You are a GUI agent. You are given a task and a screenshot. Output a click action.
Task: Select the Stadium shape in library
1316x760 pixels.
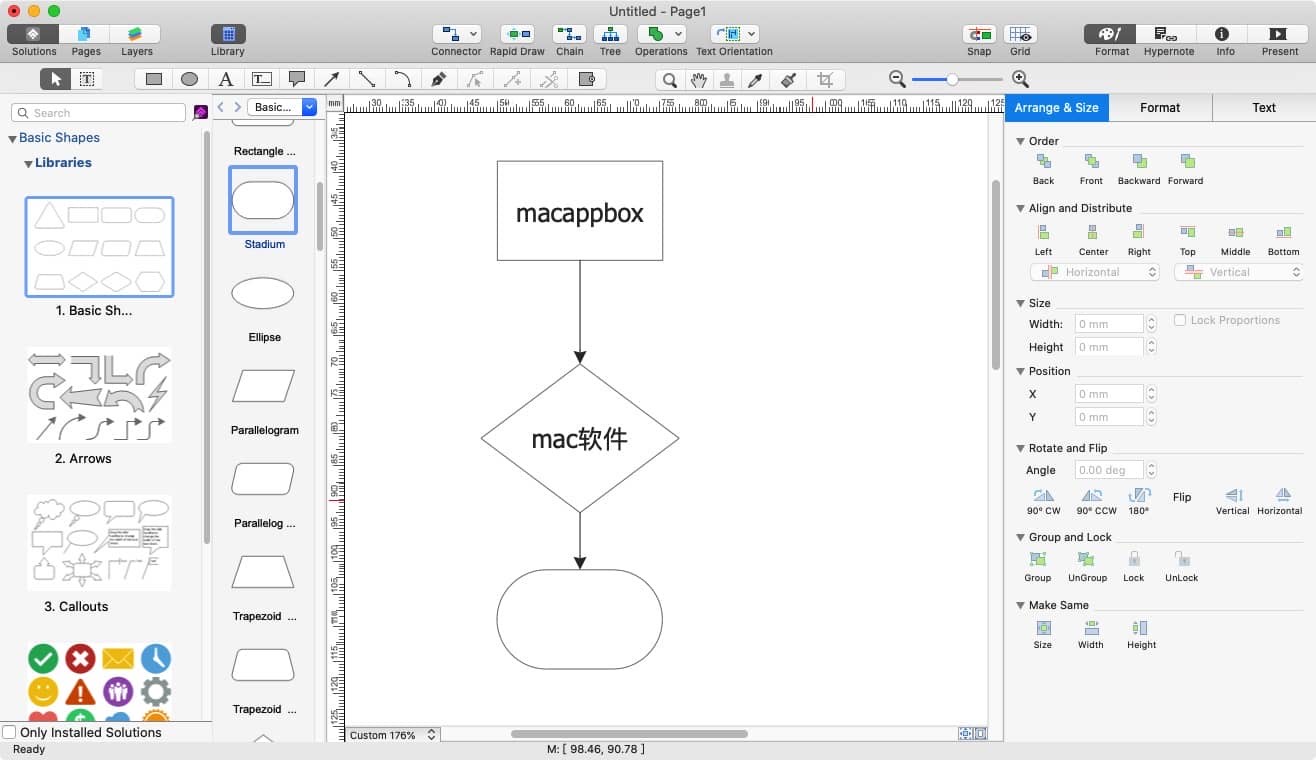pos(263,201)
